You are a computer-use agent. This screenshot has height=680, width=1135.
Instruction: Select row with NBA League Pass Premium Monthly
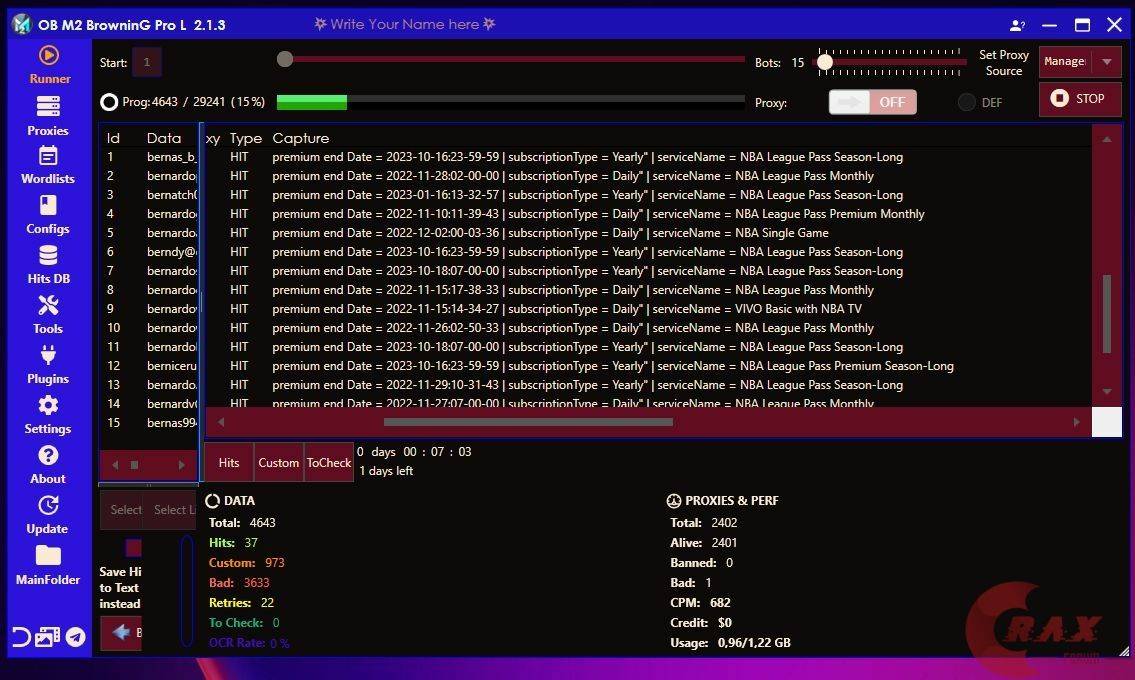[648, 214]
